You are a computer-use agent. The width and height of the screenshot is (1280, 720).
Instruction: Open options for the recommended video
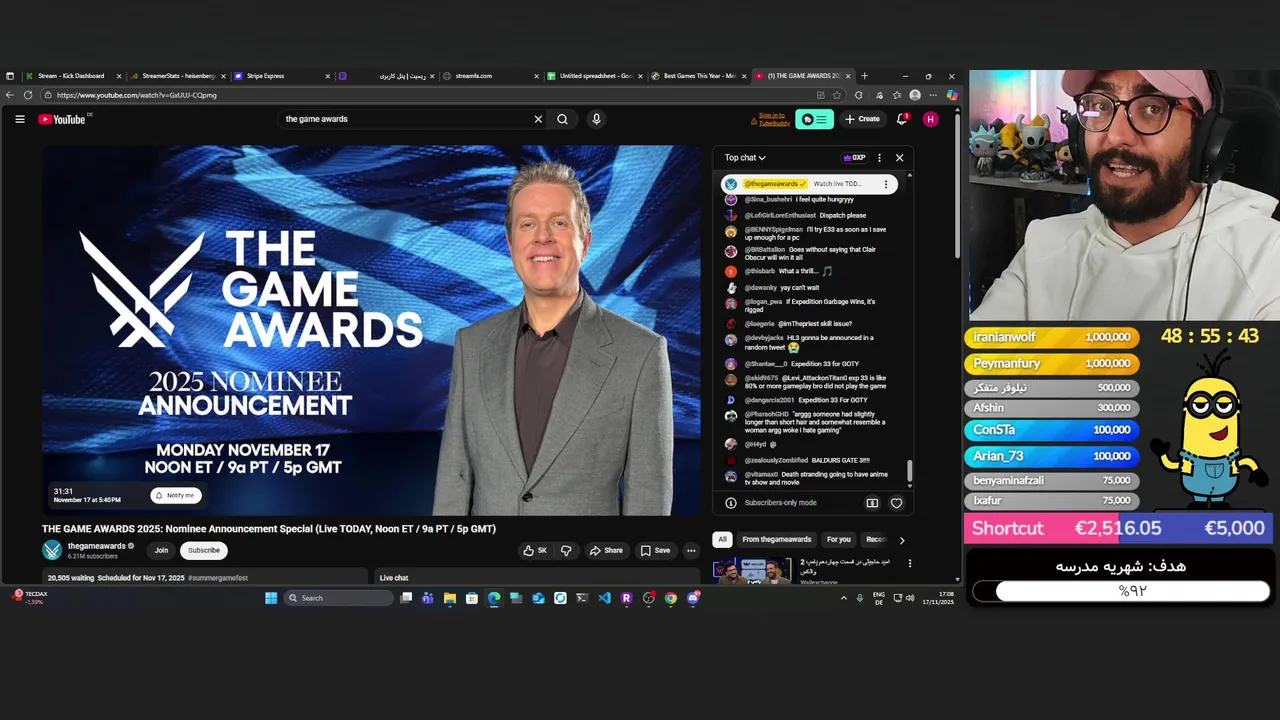[x=909, y=563]
